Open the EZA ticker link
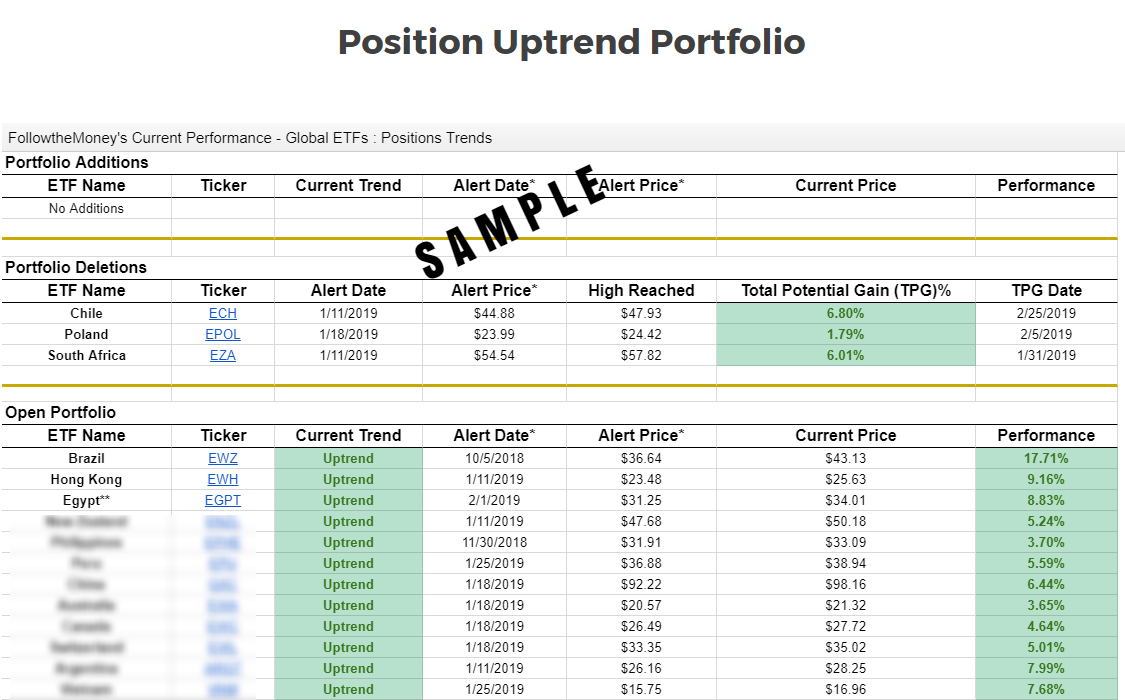The width and height of the screenshot is (1125, 700). (x=222, y=355)
